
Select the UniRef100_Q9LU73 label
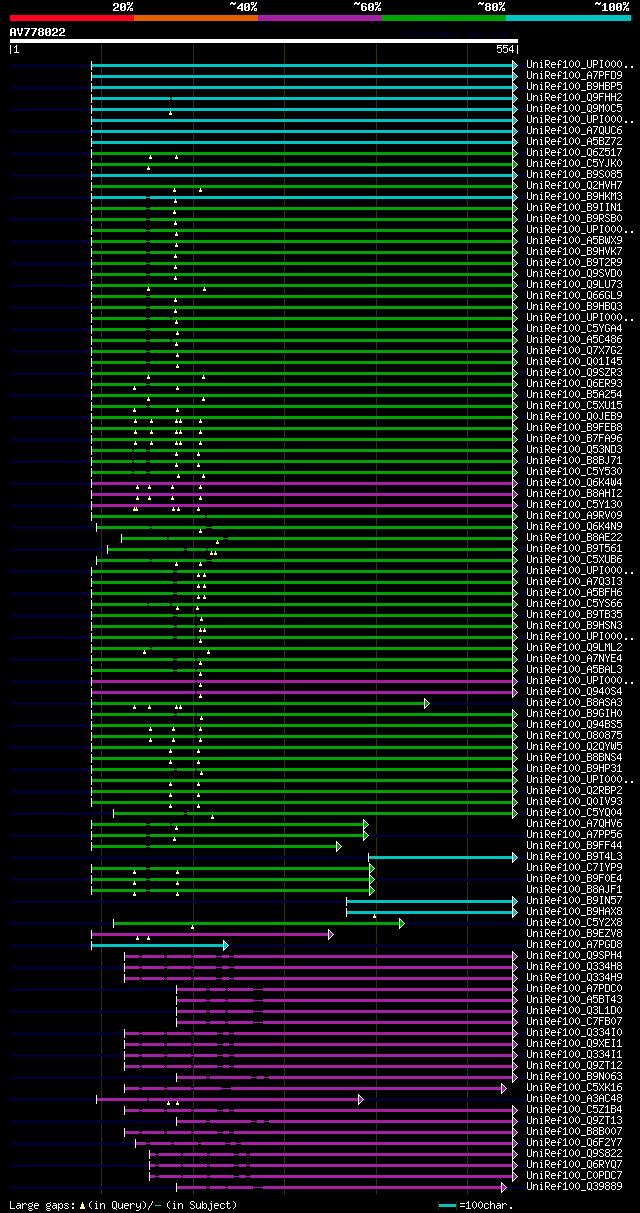pos(574,284)
